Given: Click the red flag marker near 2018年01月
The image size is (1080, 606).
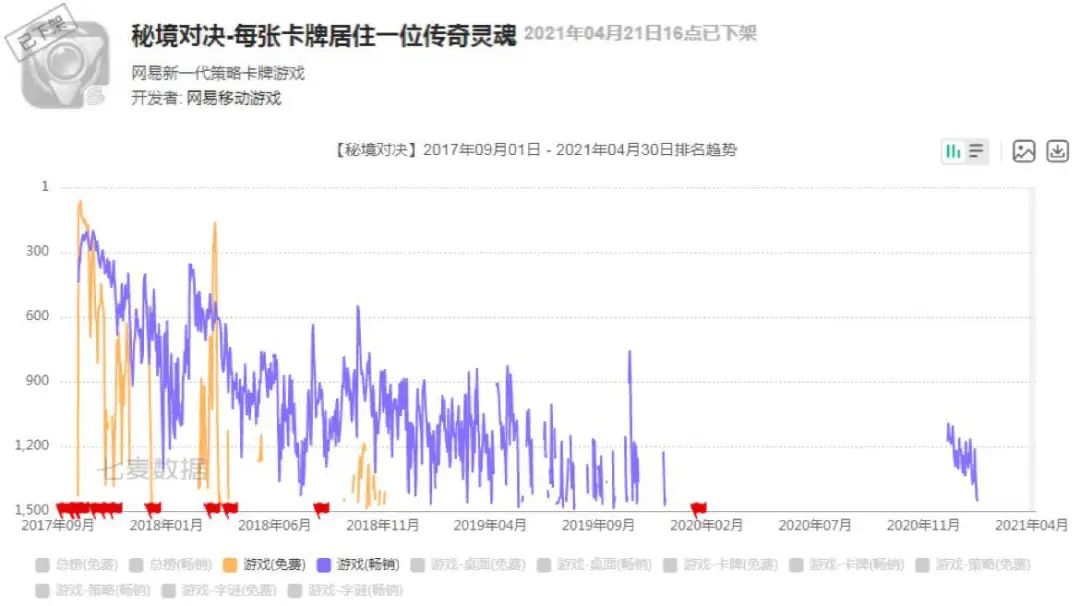Looking at the screenshot, I should [x=152, y=509].
